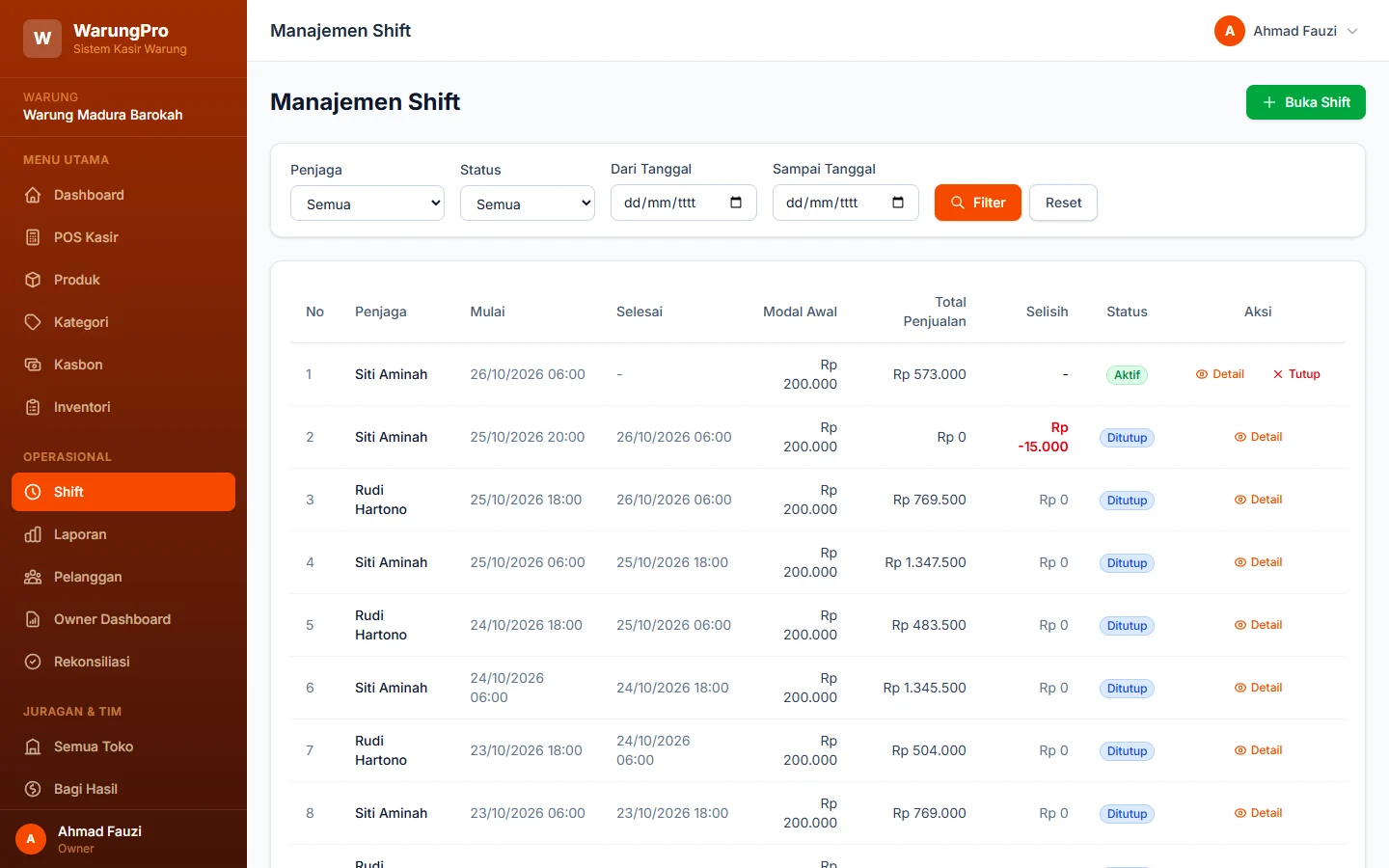Click the Pelanggan people icon in sidebar
The height and width of the screenshot is (868, 1389).
(x=33, y=577)
